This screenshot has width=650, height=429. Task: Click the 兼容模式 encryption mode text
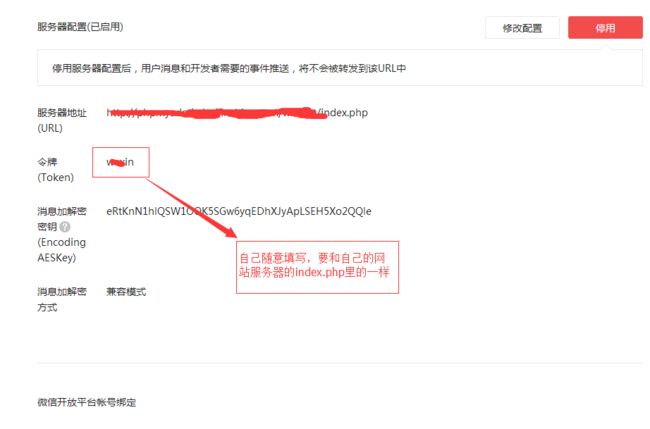click(126, 292)
